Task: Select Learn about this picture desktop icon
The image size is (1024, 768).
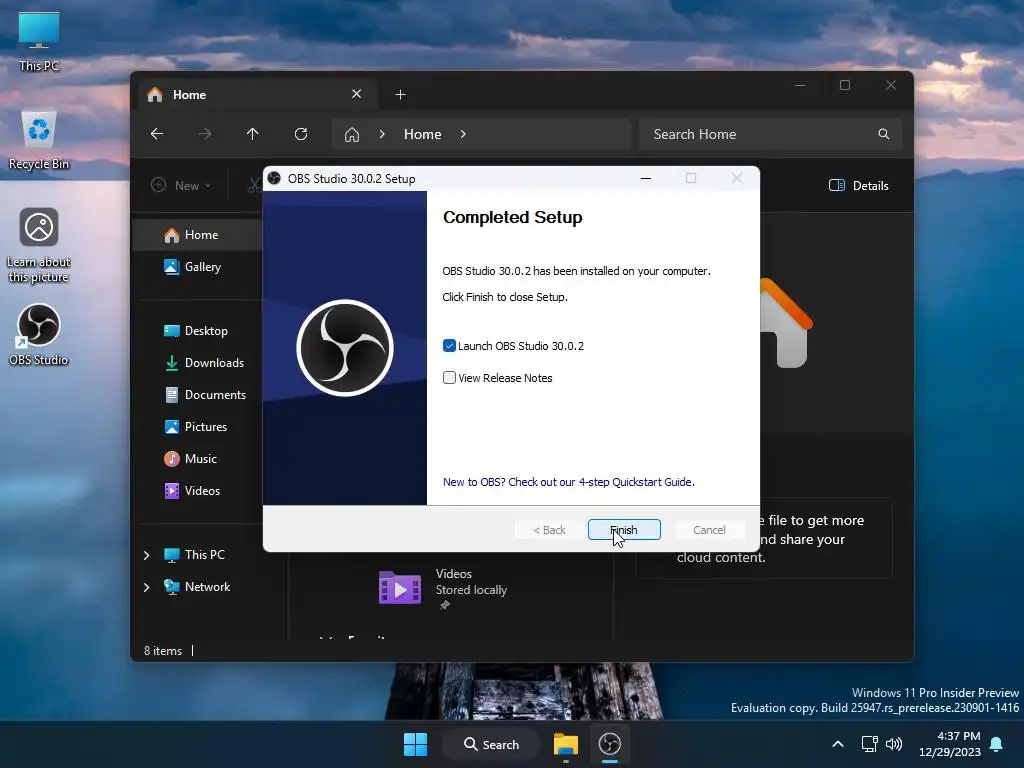Action: 39,246
